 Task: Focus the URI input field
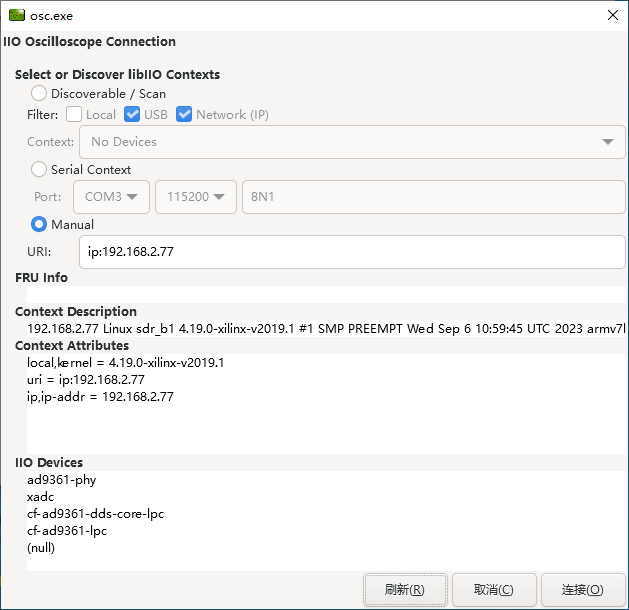(x=352, y=252)
